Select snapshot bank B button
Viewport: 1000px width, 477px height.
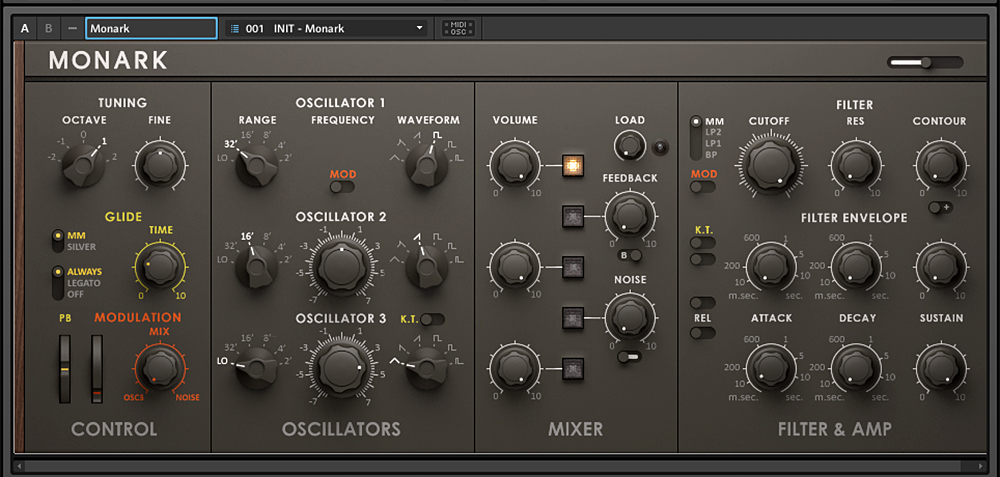[48, 28]
